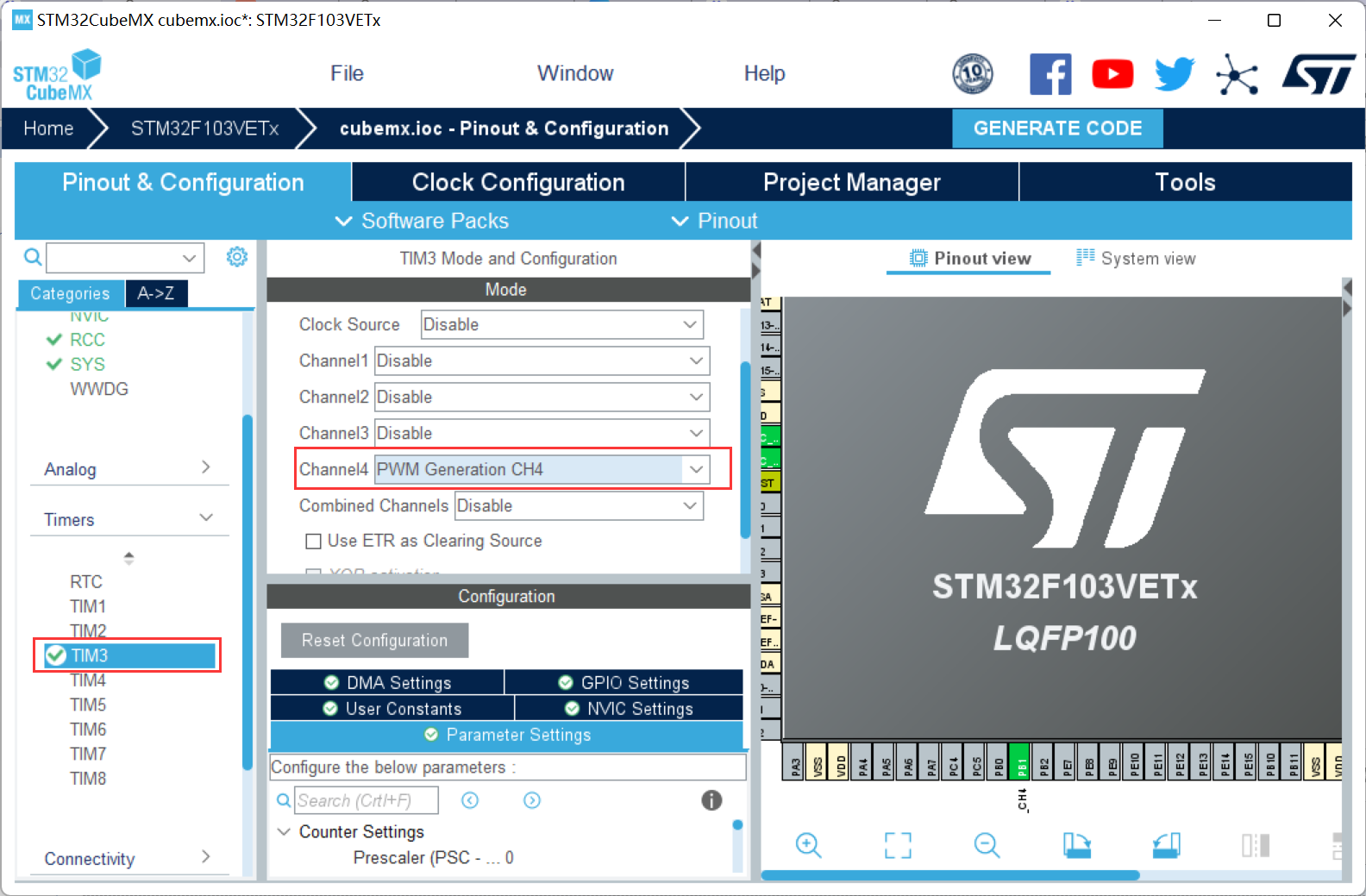
Task: Rotate the chip view counter-clockwise
Action: click(x=1166, y=845)
